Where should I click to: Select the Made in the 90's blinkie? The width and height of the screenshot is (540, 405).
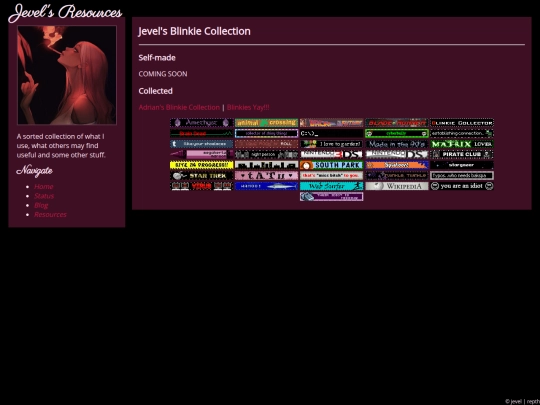click(396, 144)
